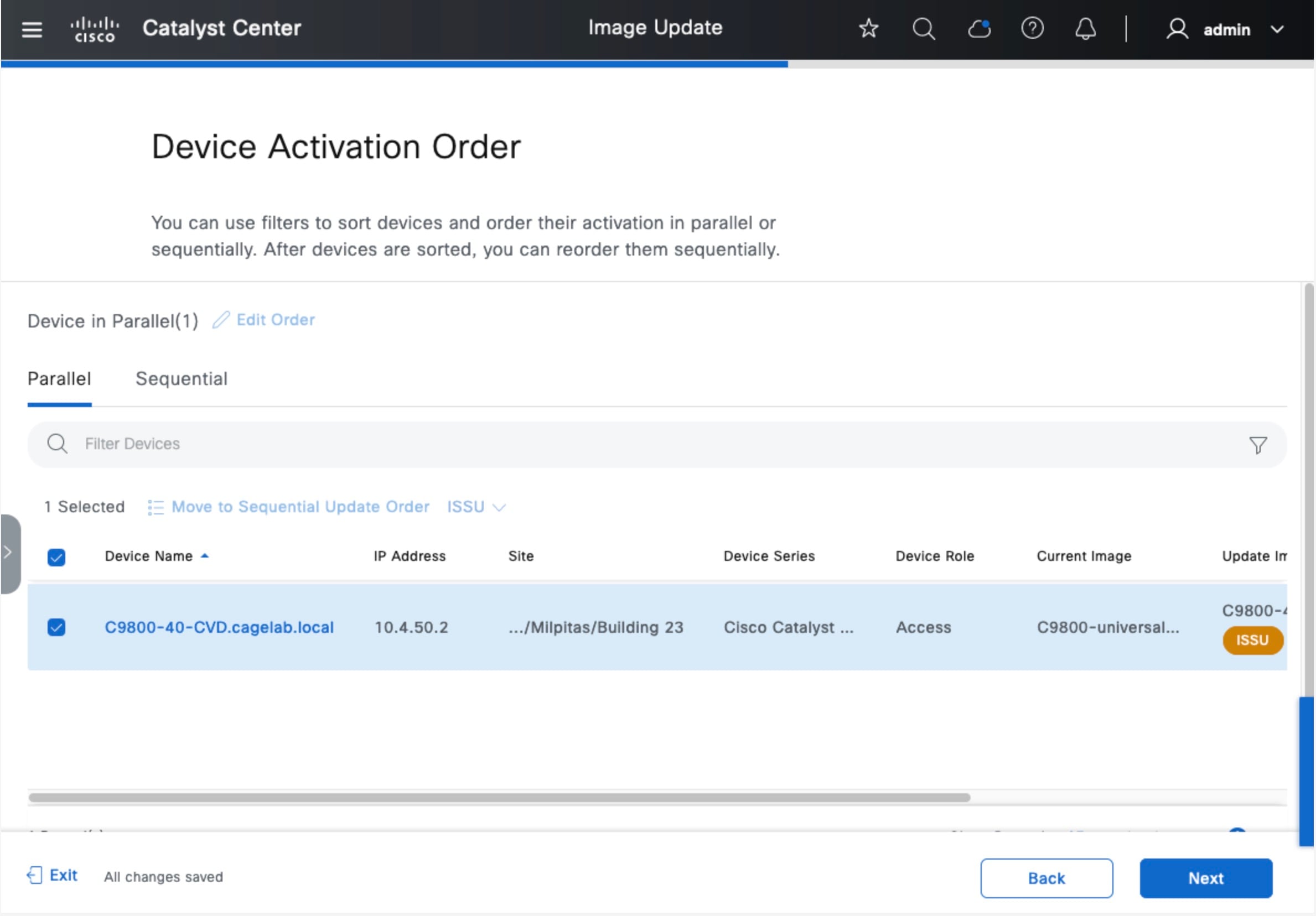
Task: Click the Cisco logo
Action: point(95,29)
